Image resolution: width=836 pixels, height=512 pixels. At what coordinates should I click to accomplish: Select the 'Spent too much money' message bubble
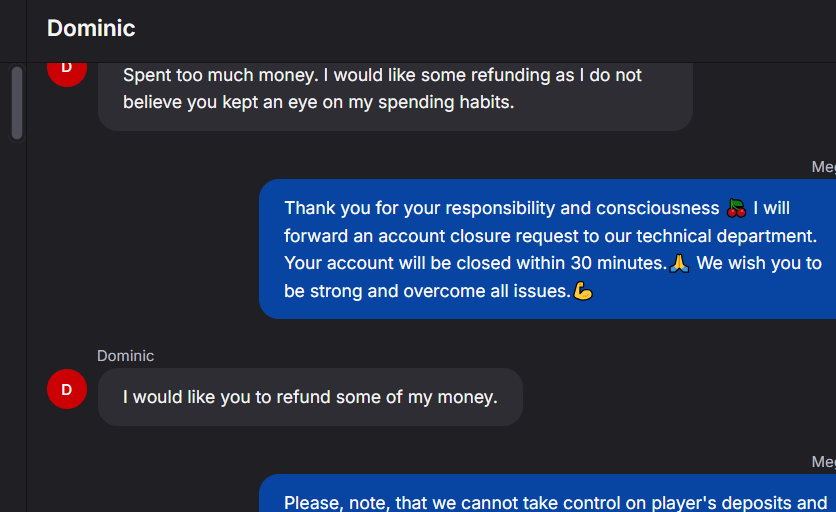tap(395, 97)
